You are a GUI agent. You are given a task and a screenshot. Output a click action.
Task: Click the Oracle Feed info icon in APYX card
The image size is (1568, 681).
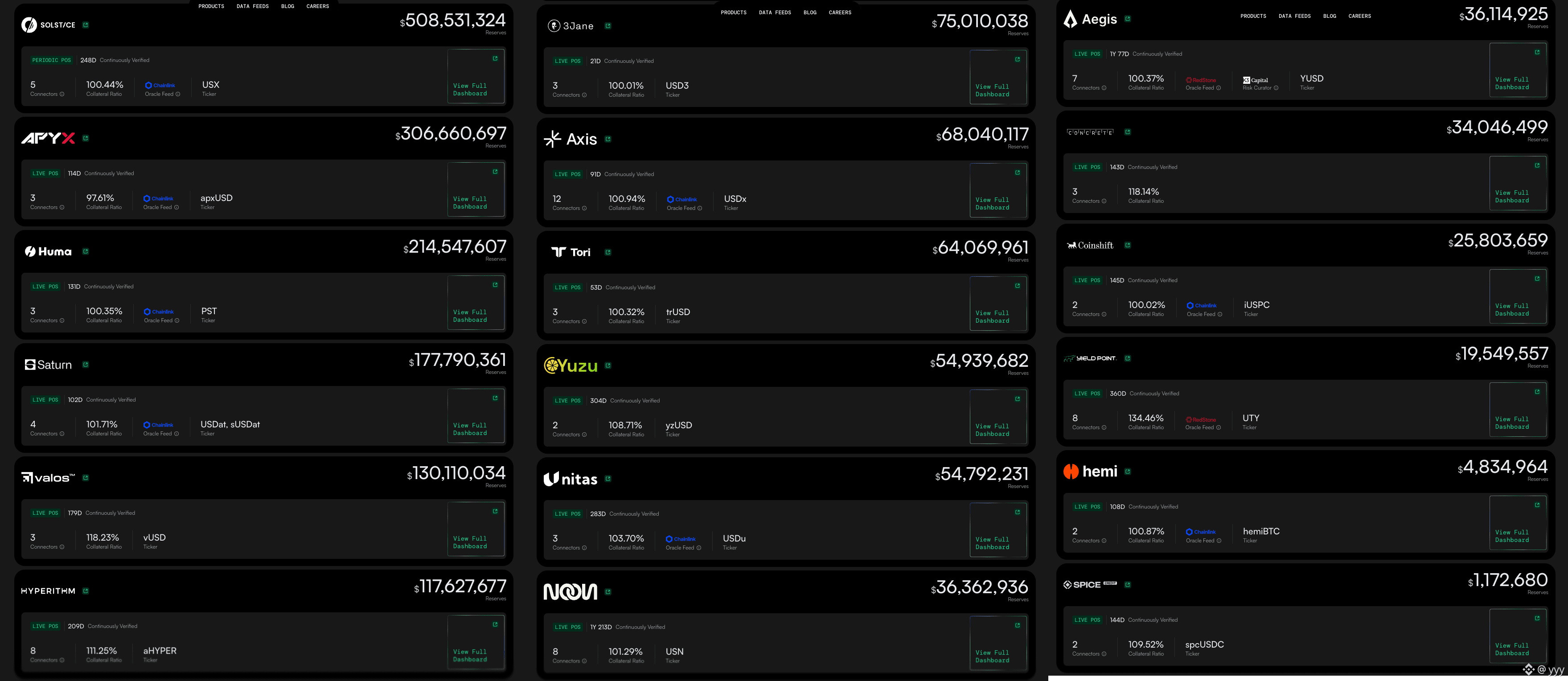click(x=177, y=208)
